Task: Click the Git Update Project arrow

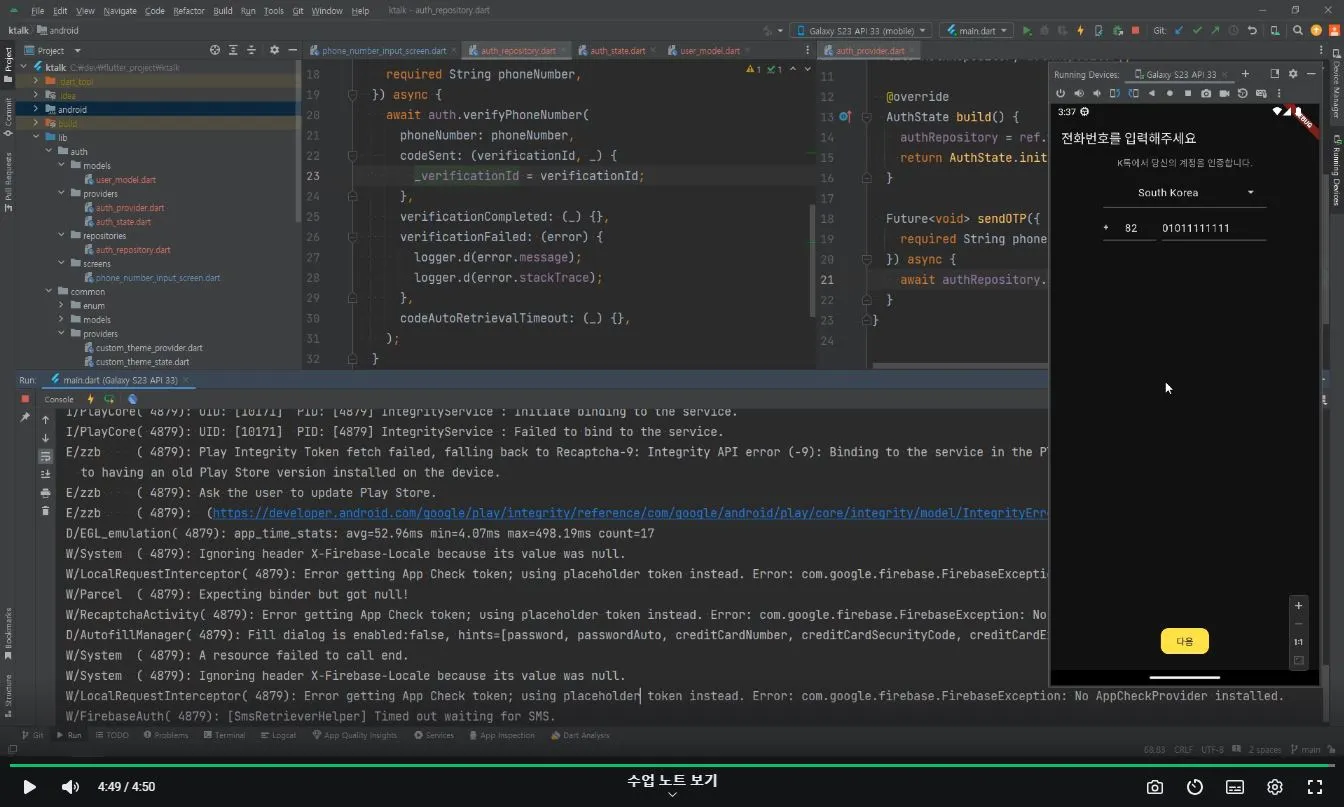Action: pyautogui.click(x=1179, y=31)
